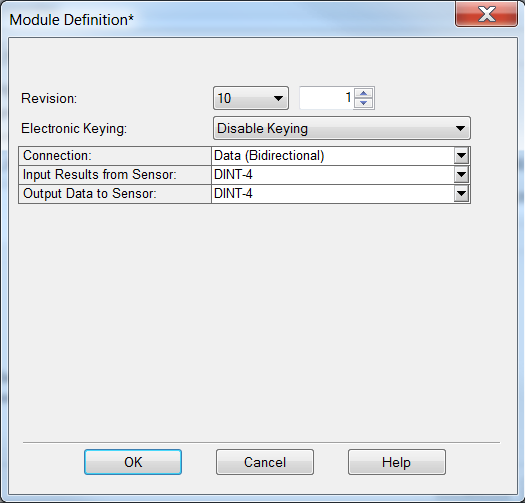This screenshot has width=525, height=503.
Task: Open Help for Module Definition
Action: click(397, 462)
